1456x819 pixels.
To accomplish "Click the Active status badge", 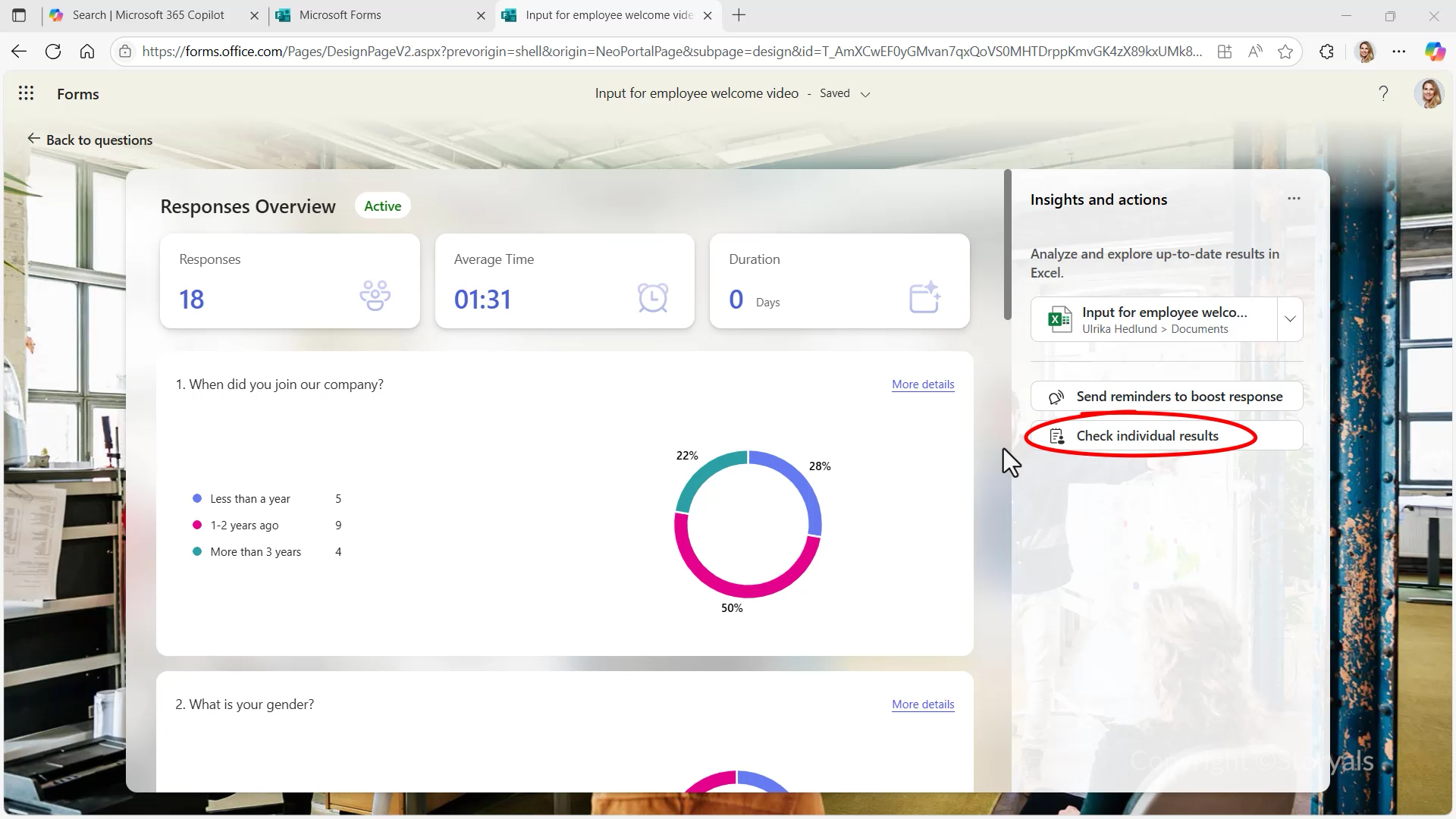I will tap(382, 206).
